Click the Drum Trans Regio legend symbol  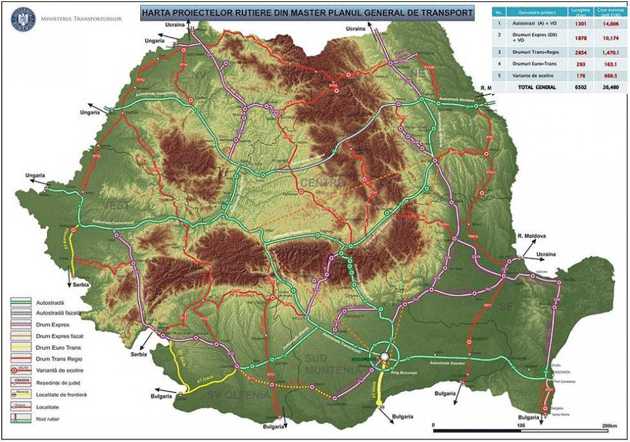point(22,358)
